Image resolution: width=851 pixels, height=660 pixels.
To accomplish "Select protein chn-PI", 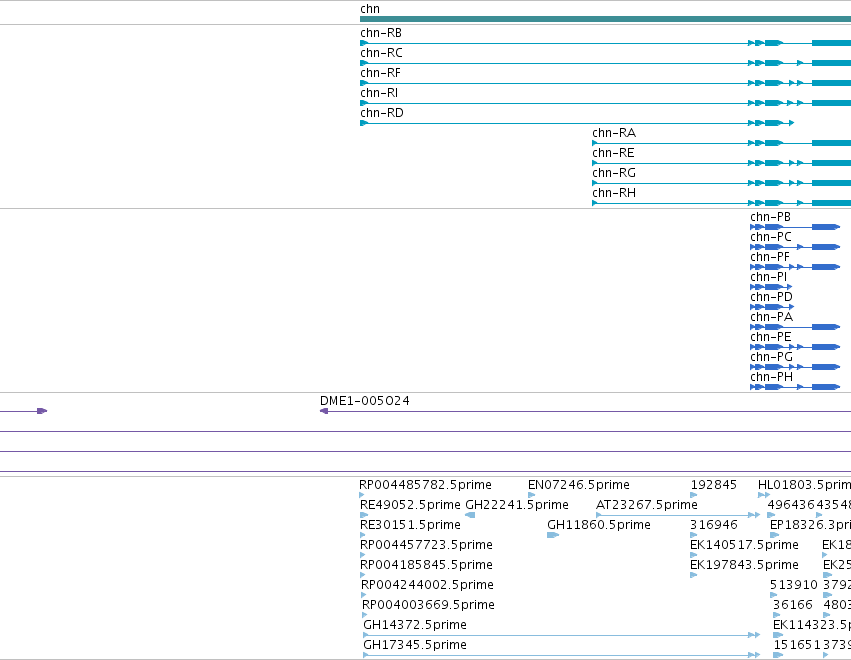I will [769, 277].
